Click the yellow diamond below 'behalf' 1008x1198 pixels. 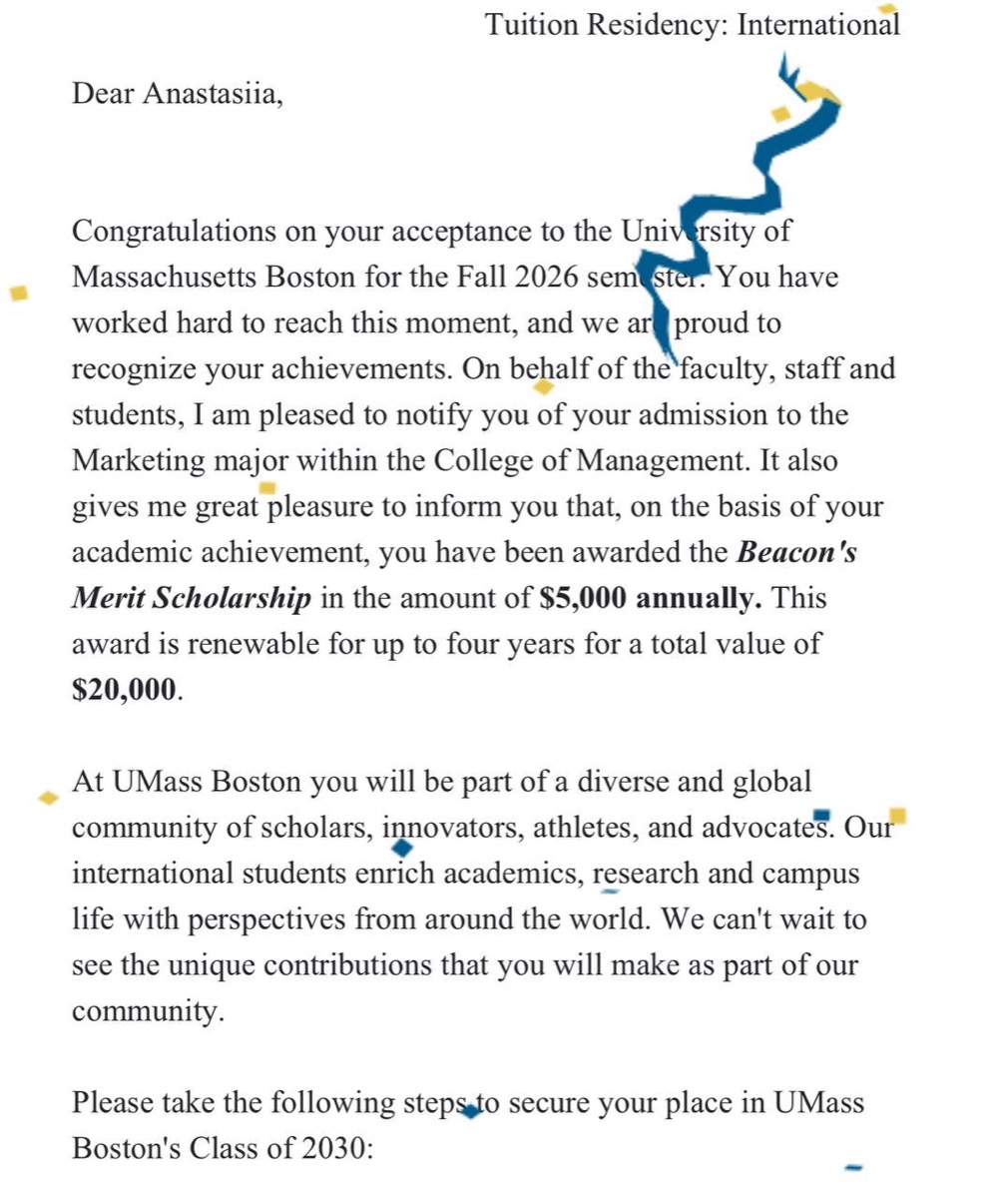click(543, 385)
